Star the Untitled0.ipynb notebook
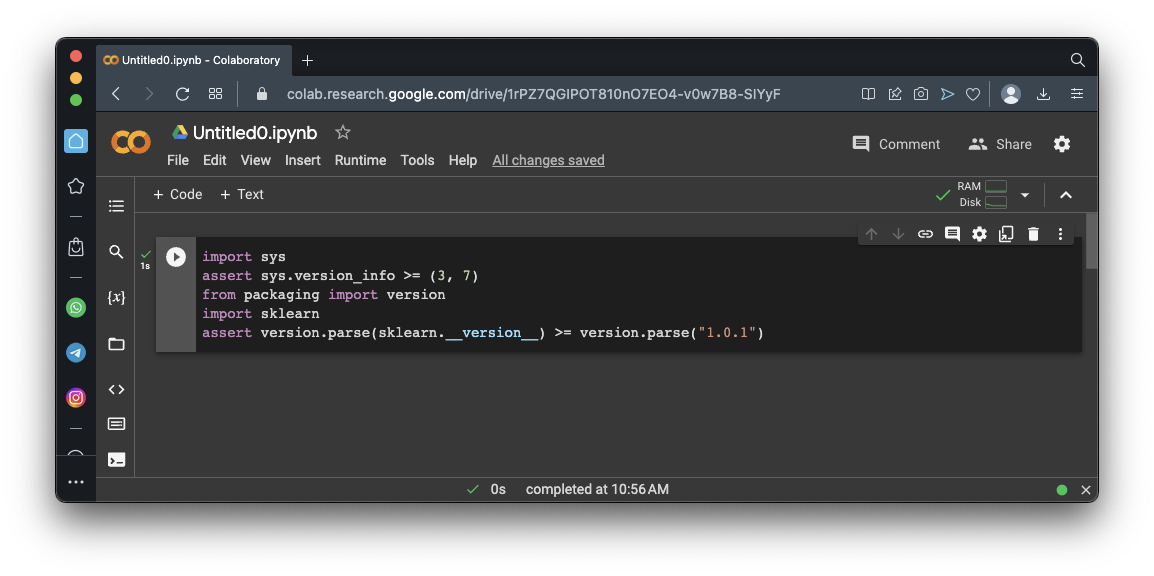The image size is (1154, 576). click(x=342, y=132)
